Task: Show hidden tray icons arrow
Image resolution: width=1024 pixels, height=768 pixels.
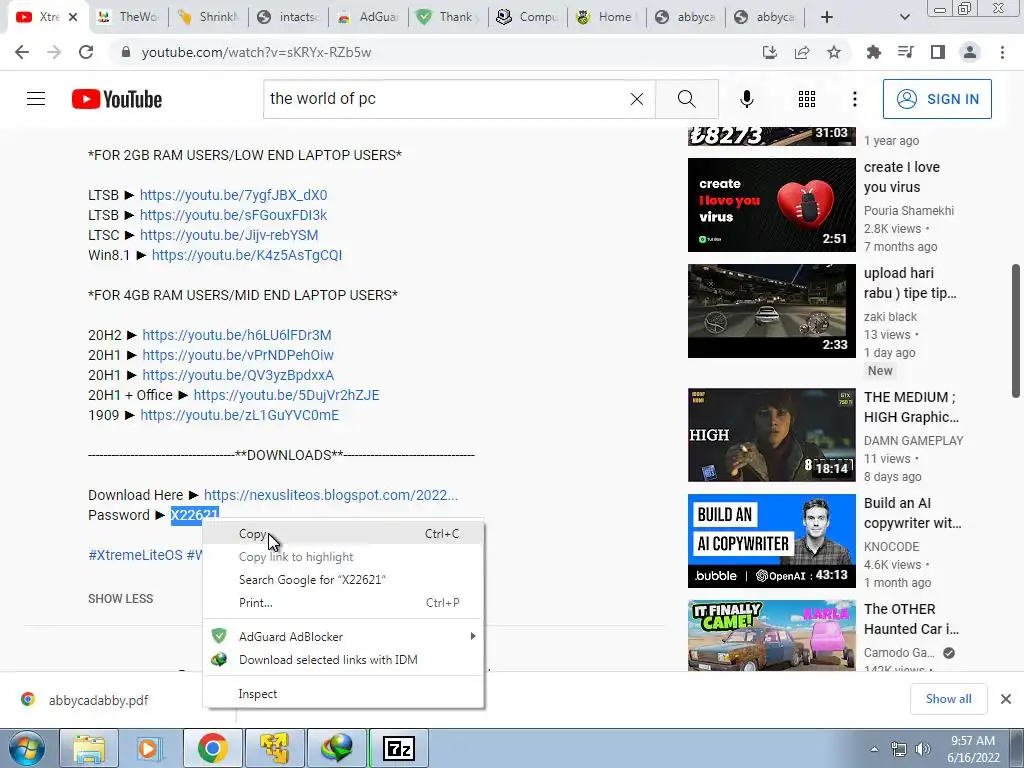Action: click(x=874, y=749)
